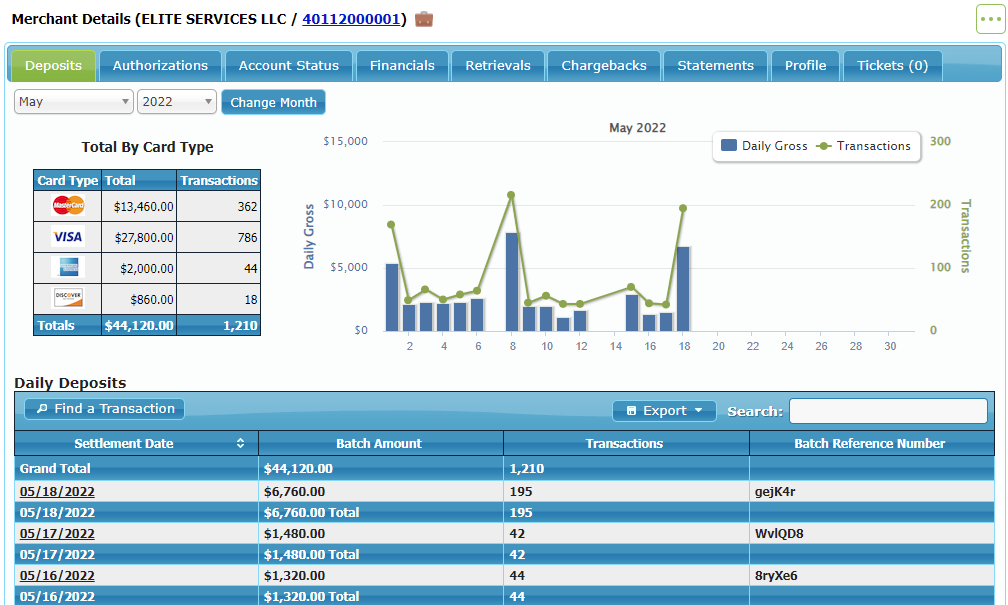Click the American Express card logo
Viewport: 1008px width, 605px height.
[x=68, y=267]
